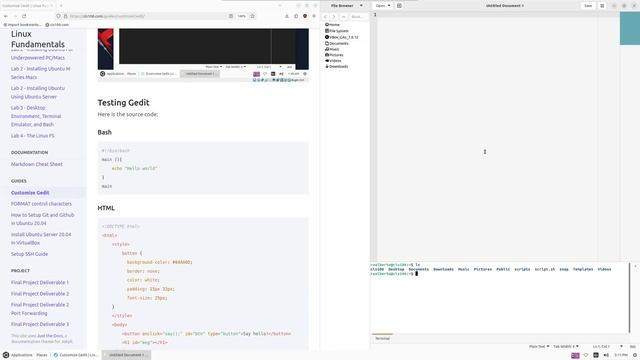This screenshot has width=640, height=360.
Task: Open File System in file browser panel
Action: tap(337, 31)
